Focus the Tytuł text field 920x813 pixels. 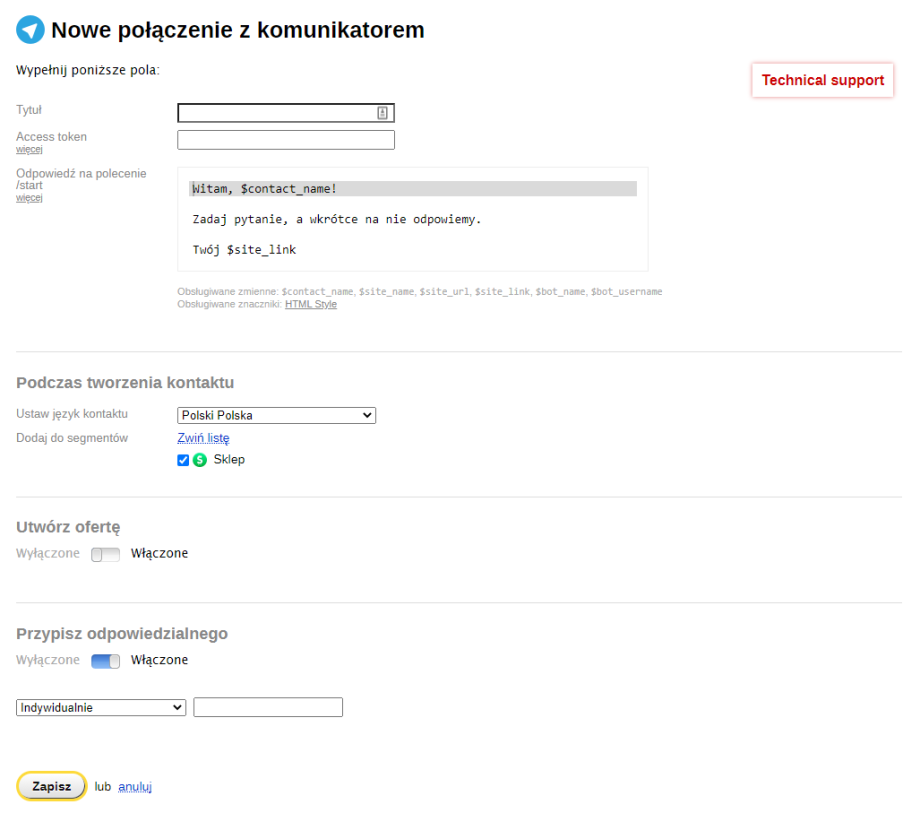click(275, 113)
